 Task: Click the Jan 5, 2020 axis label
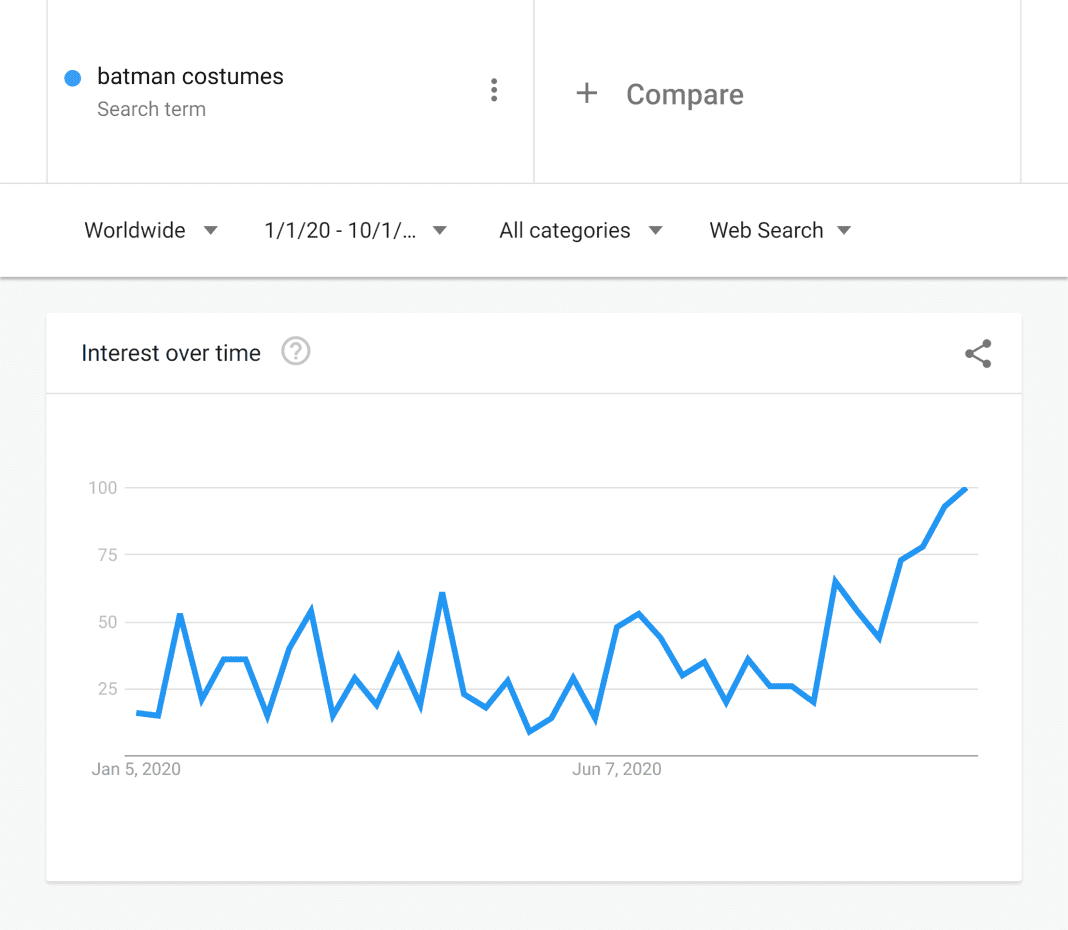click(x=135, y=768)
